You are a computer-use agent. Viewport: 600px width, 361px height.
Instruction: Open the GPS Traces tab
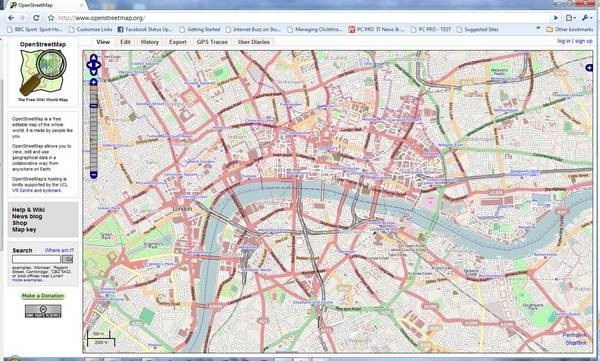tap(212, 42)
